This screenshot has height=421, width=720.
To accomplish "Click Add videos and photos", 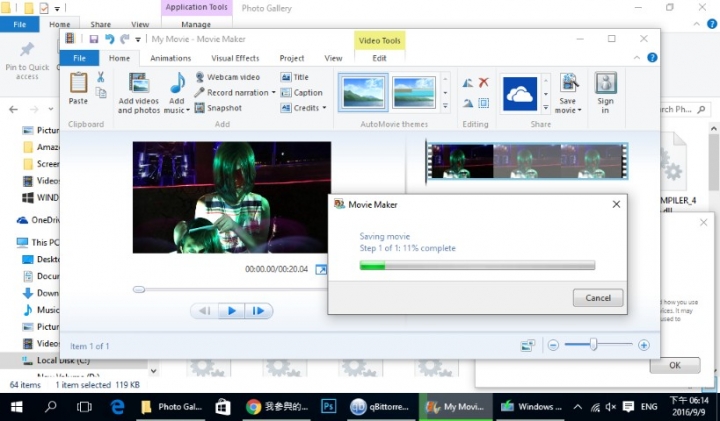I will [139, 93].
